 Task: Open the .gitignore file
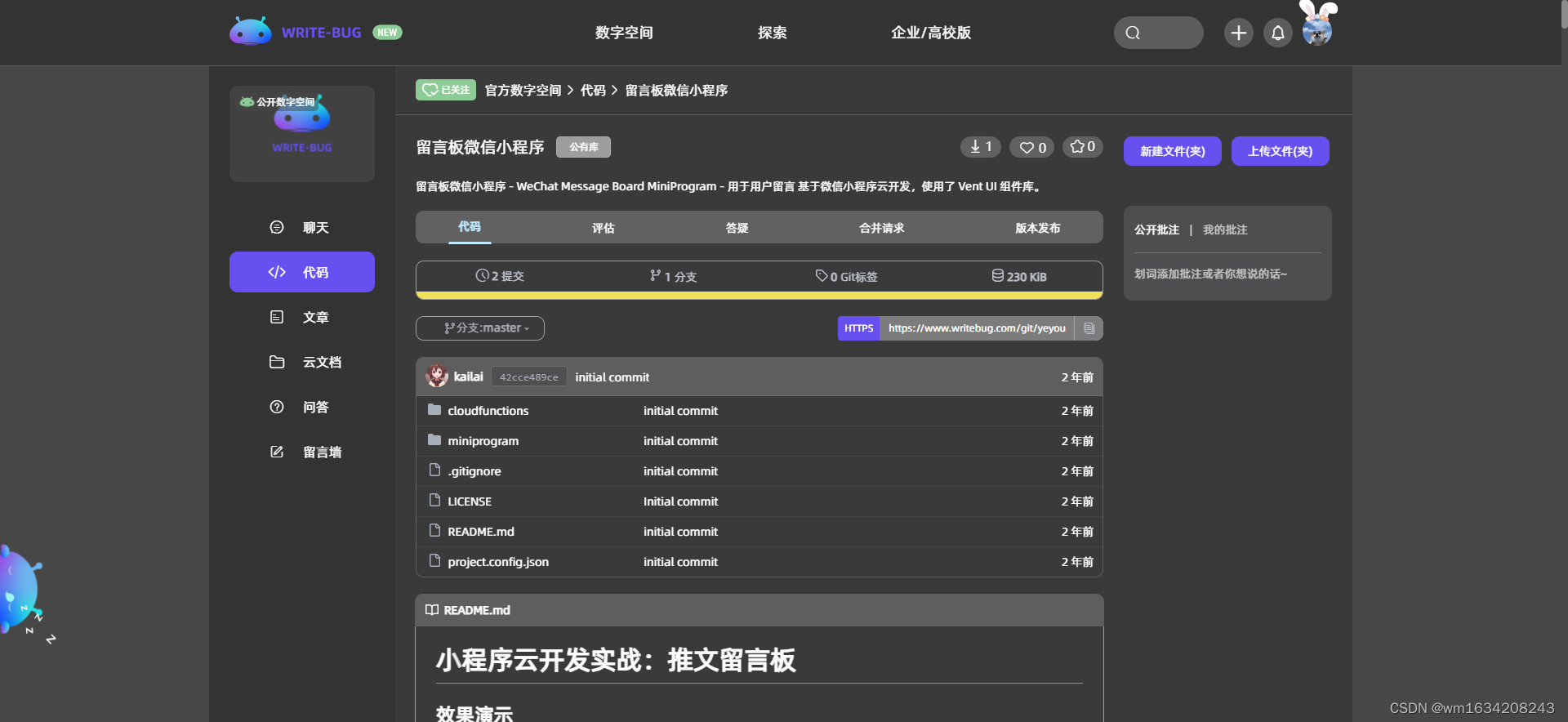[x=474, y=471]
